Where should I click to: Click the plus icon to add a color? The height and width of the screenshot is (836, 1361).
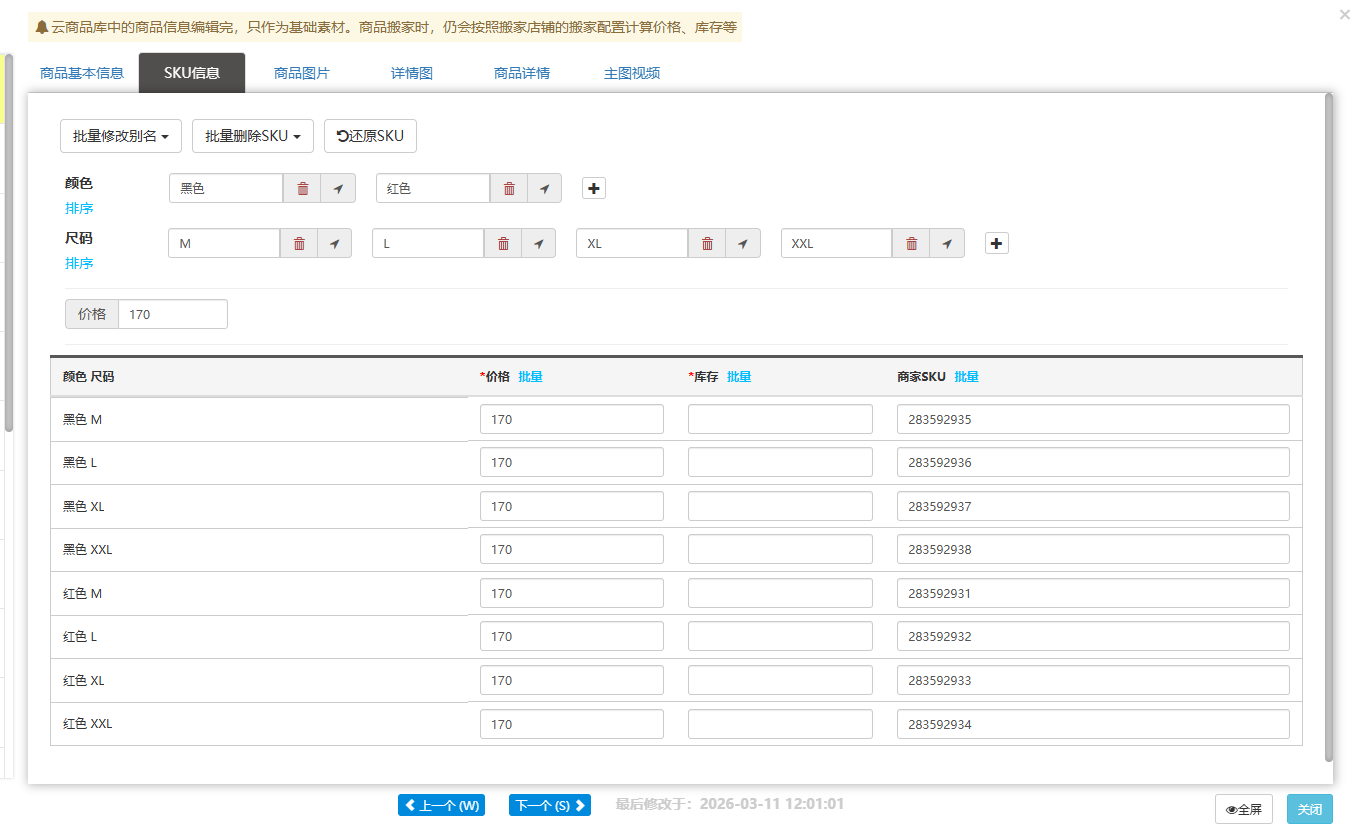click(594, 188)
